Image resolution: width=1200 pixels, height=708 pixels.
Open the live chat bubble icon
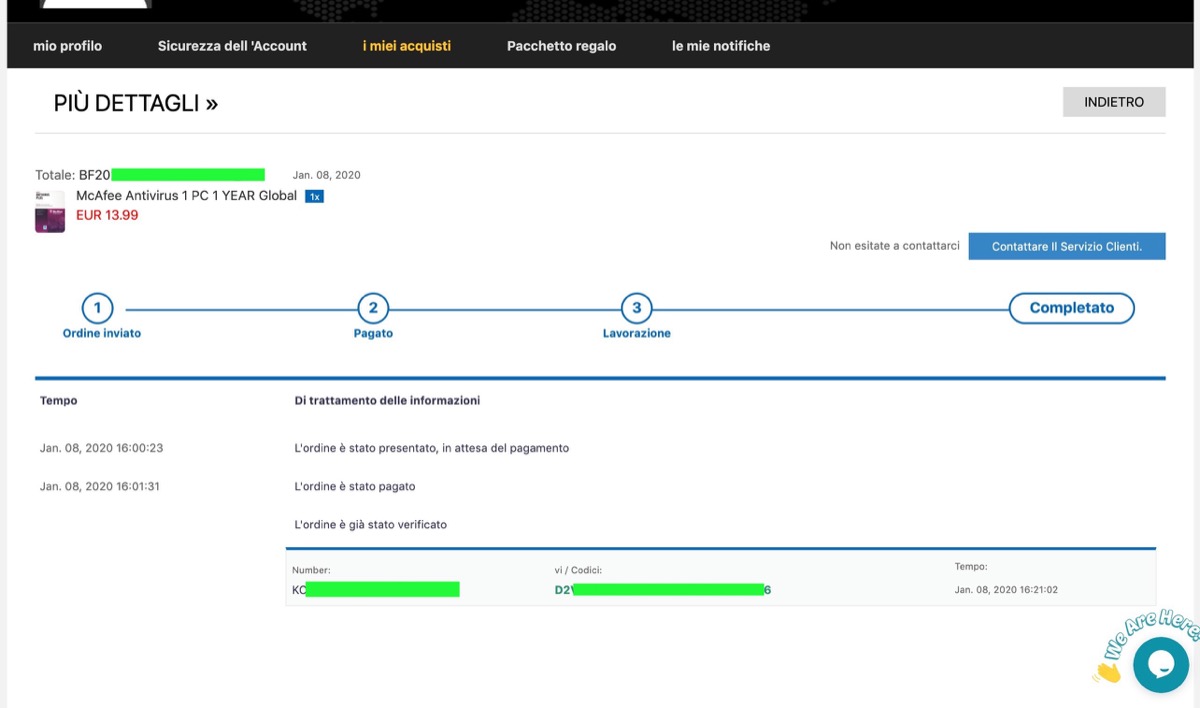click(1161, 665)
